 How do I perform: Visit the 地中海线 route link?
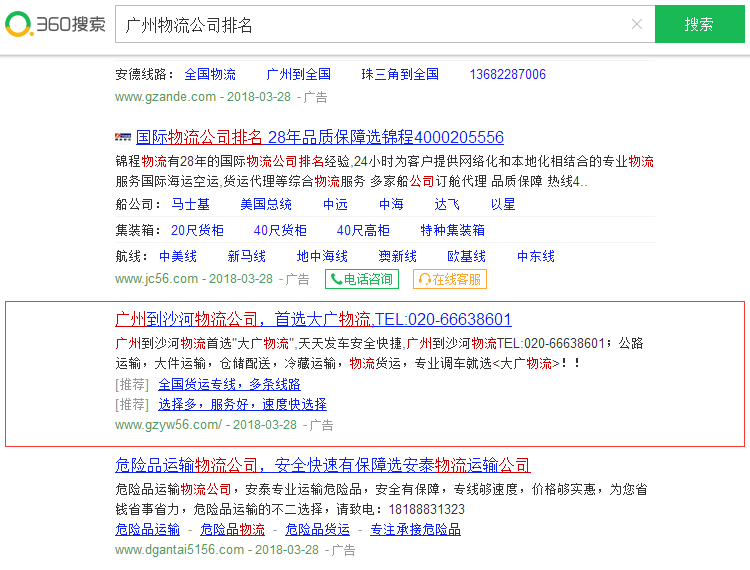pyautogui.click(x=322, y=256)
